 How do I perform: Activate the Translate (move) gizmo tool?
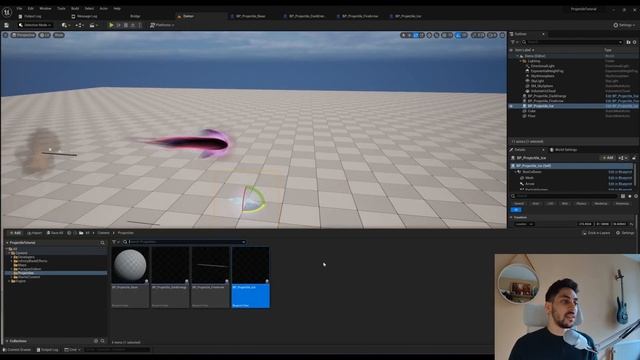point(410,36)
